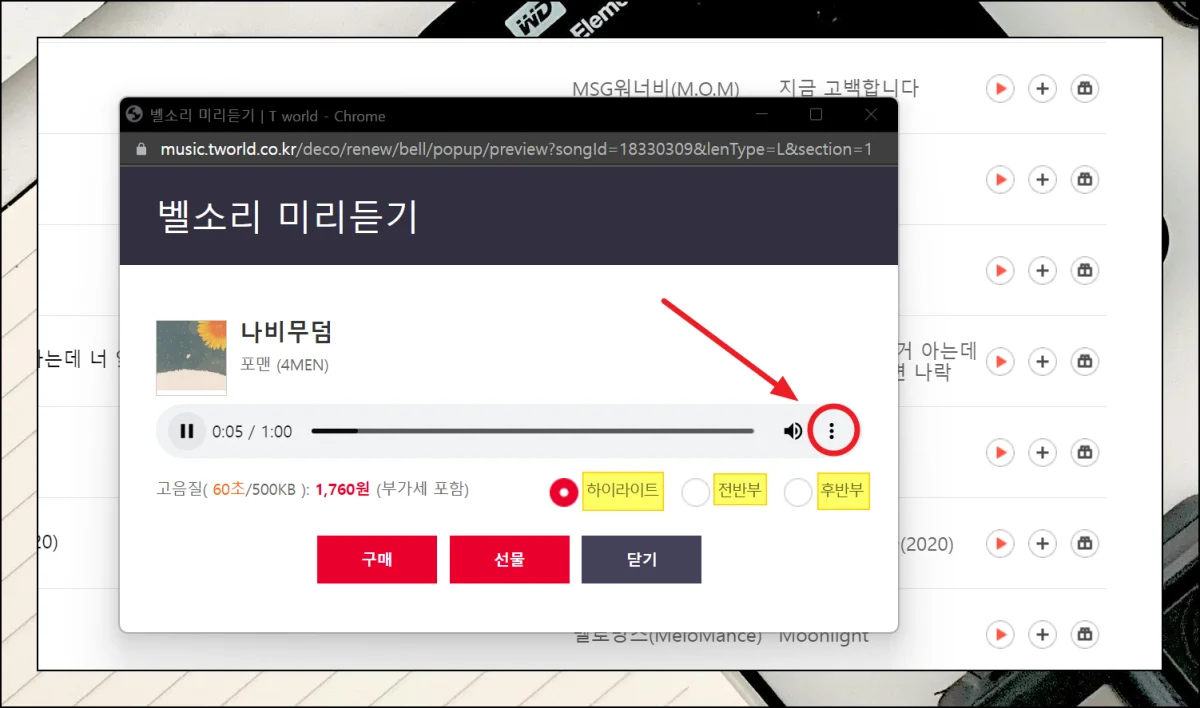Click the lock icon in the address bar
This screenshot has width=1200, height=708.
pos(141,149)
